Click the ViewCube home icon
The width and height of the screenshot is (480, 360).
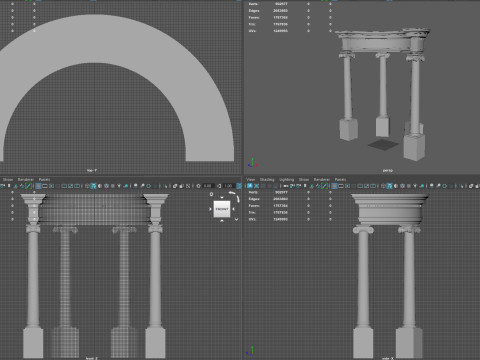[x=211, y=194]
